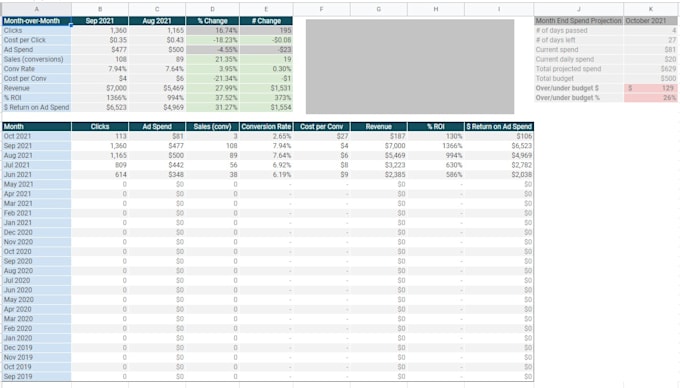680x388 pixels.
Task: Click the $2,782 return on ad spend cell
Action: pos(499,165)
